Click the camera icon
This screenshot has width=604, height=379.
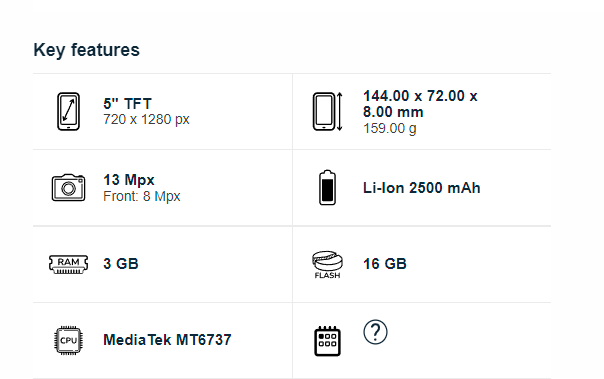69,188
